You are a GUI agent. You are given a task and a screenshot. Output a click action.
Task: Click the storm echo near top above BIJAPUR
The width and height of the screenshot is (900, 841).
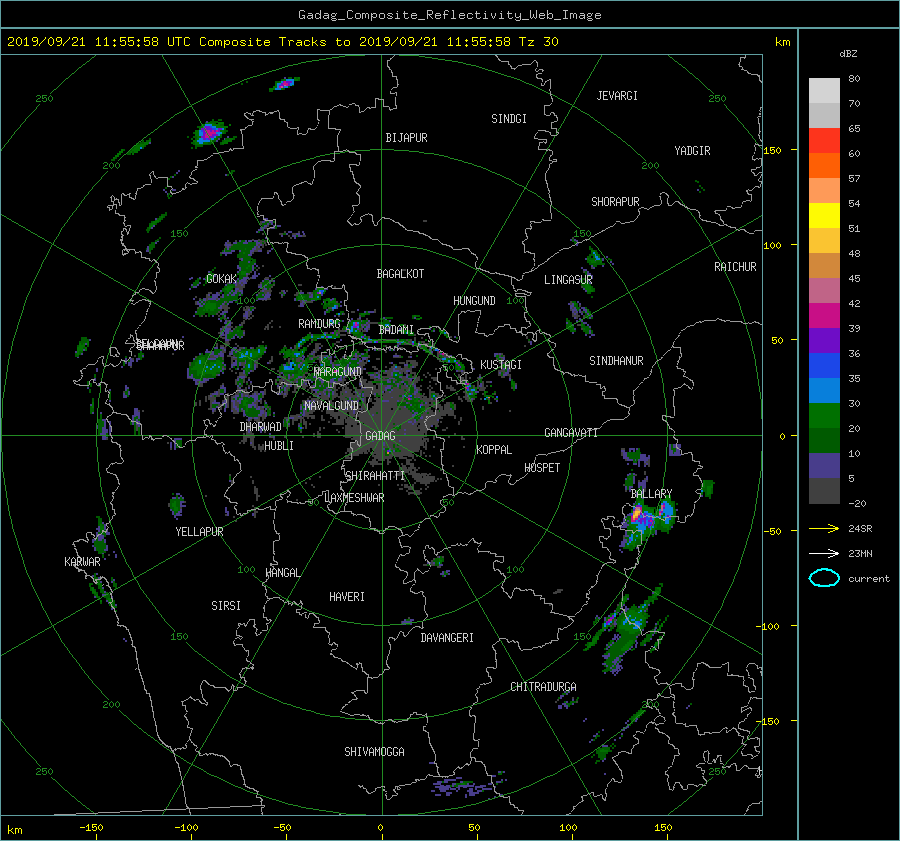[x=284, y=84]
